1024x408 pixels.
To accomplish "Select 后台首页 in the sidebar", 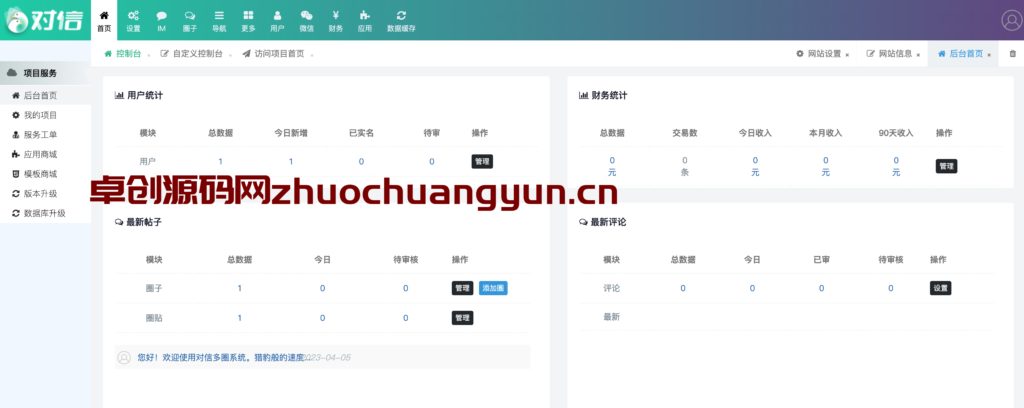I will pyautogui.click(x=46, y=95).
